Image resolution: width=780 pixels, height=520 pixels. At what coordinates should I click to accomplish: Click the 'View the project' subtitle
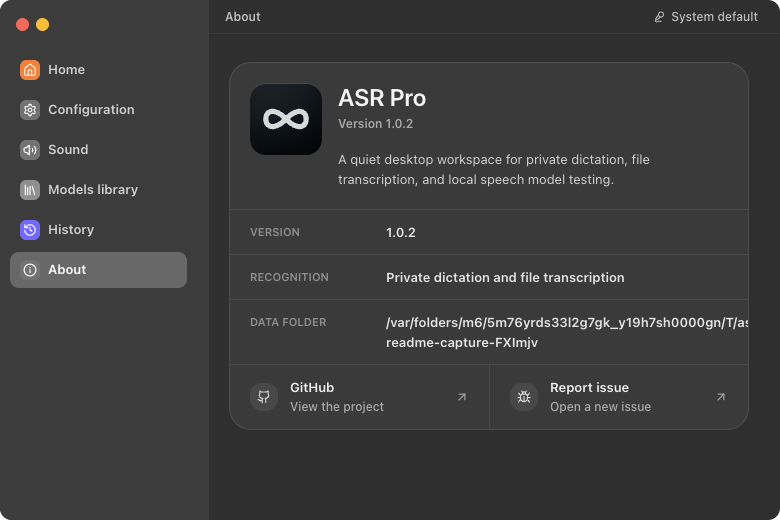pos(337,407)
